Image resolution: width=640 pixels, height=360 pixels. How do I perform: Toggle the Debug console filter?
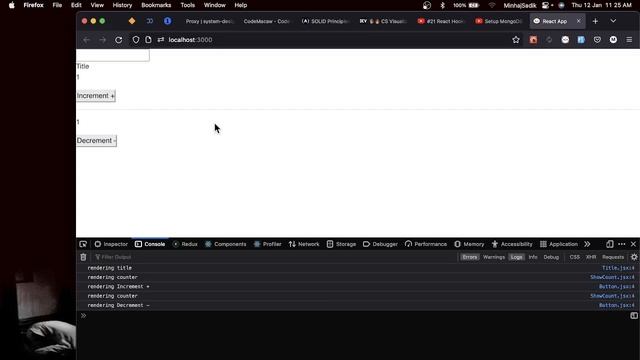click(551, 257)
